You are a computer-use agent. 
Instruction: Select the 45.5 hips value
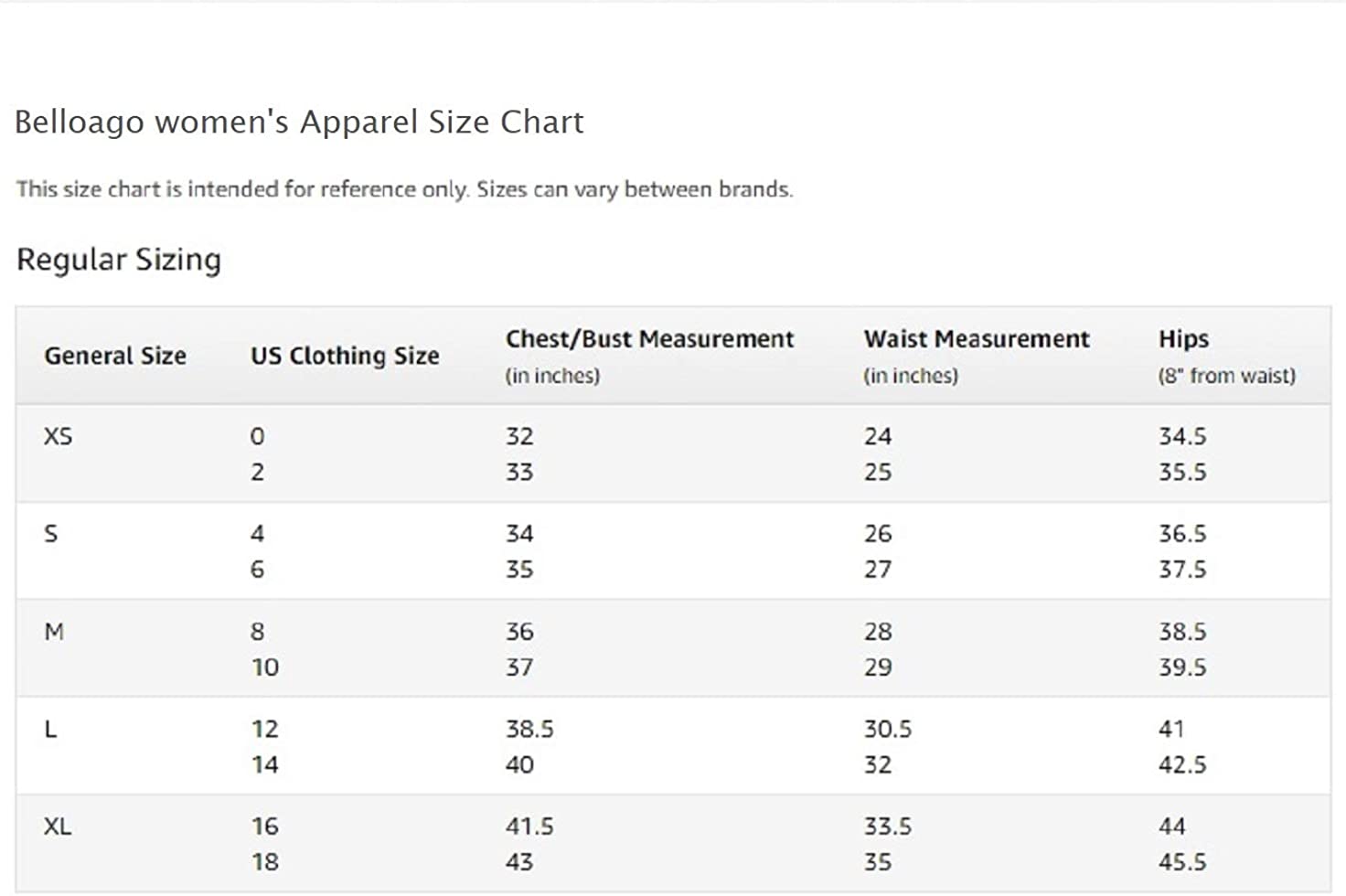point(1182,862)
